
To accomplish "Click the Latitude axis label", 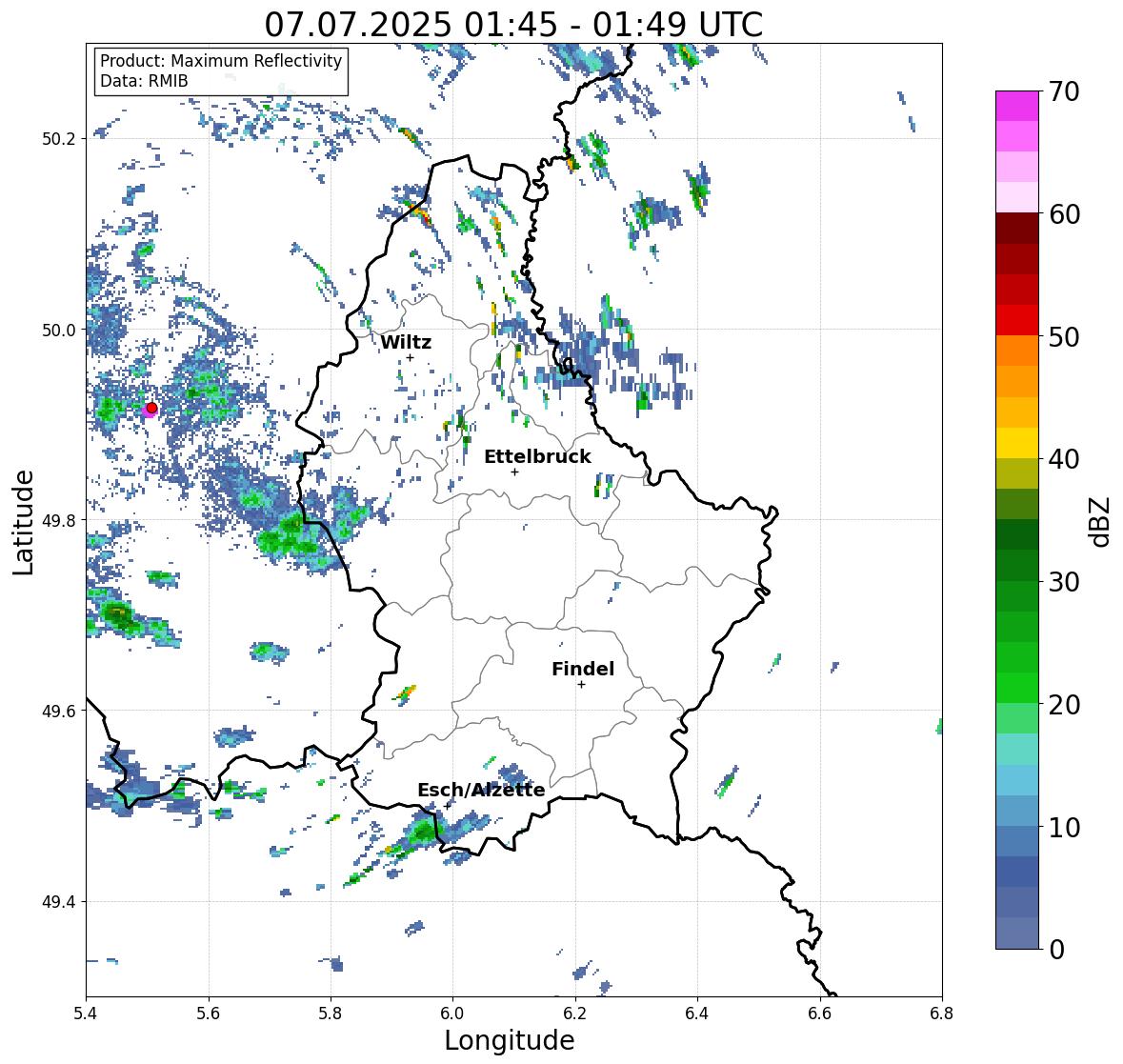I will click(24, 522).
